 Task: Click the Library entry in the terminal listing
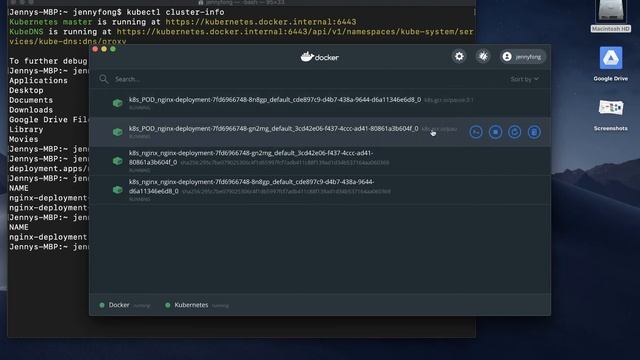coord(26,129)
